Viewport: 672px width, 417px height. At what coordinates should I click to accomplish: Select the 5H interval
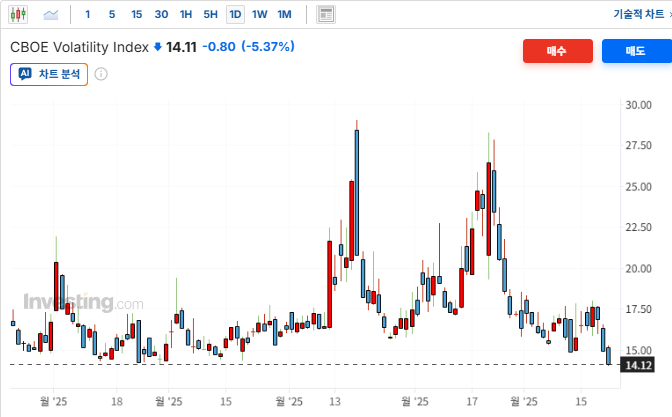pyautogui.click(x=210, y=15)
